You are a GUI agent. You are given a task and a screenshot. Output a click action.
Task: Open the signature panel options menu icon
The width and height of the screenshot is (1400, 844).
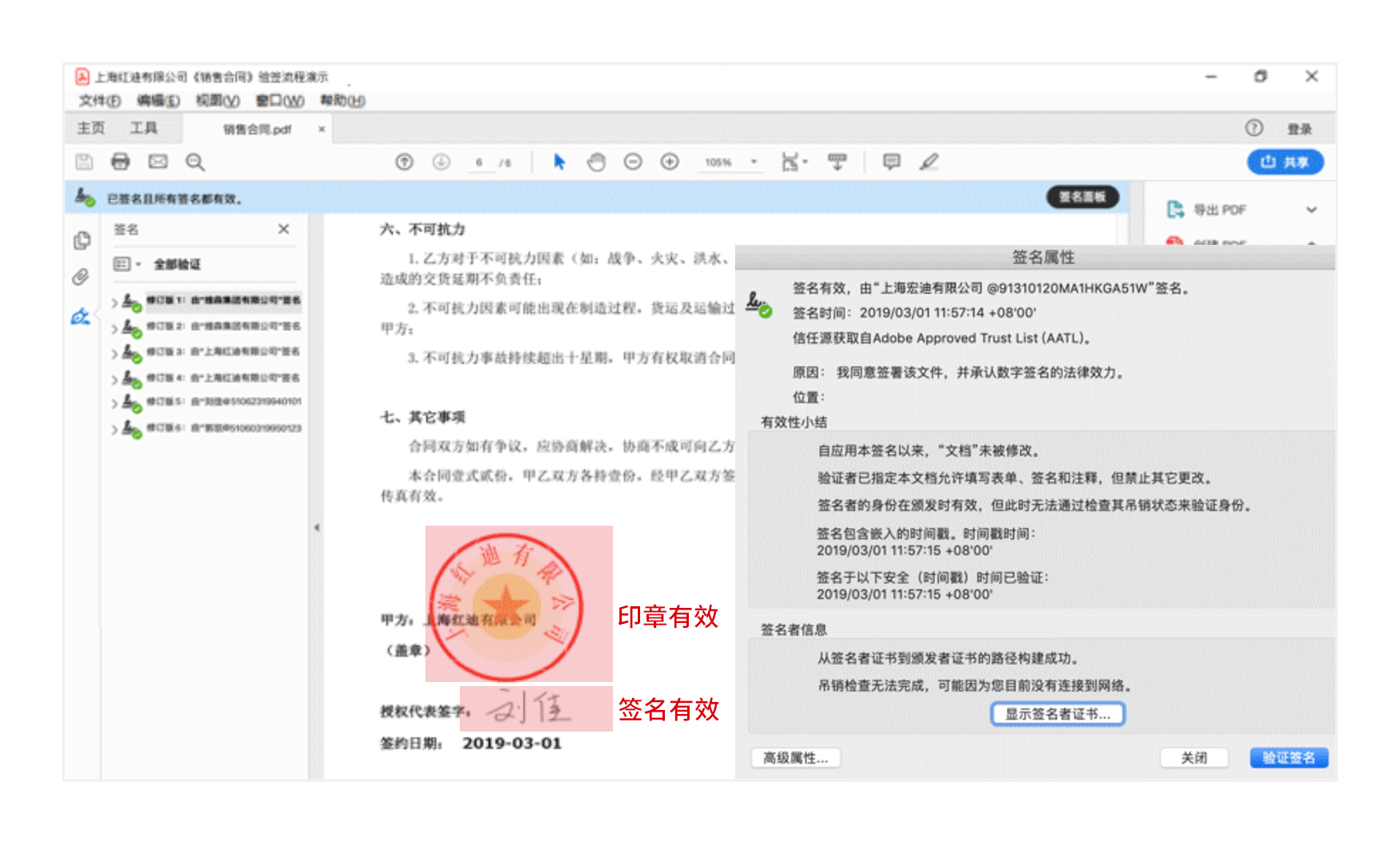(125, 263)
